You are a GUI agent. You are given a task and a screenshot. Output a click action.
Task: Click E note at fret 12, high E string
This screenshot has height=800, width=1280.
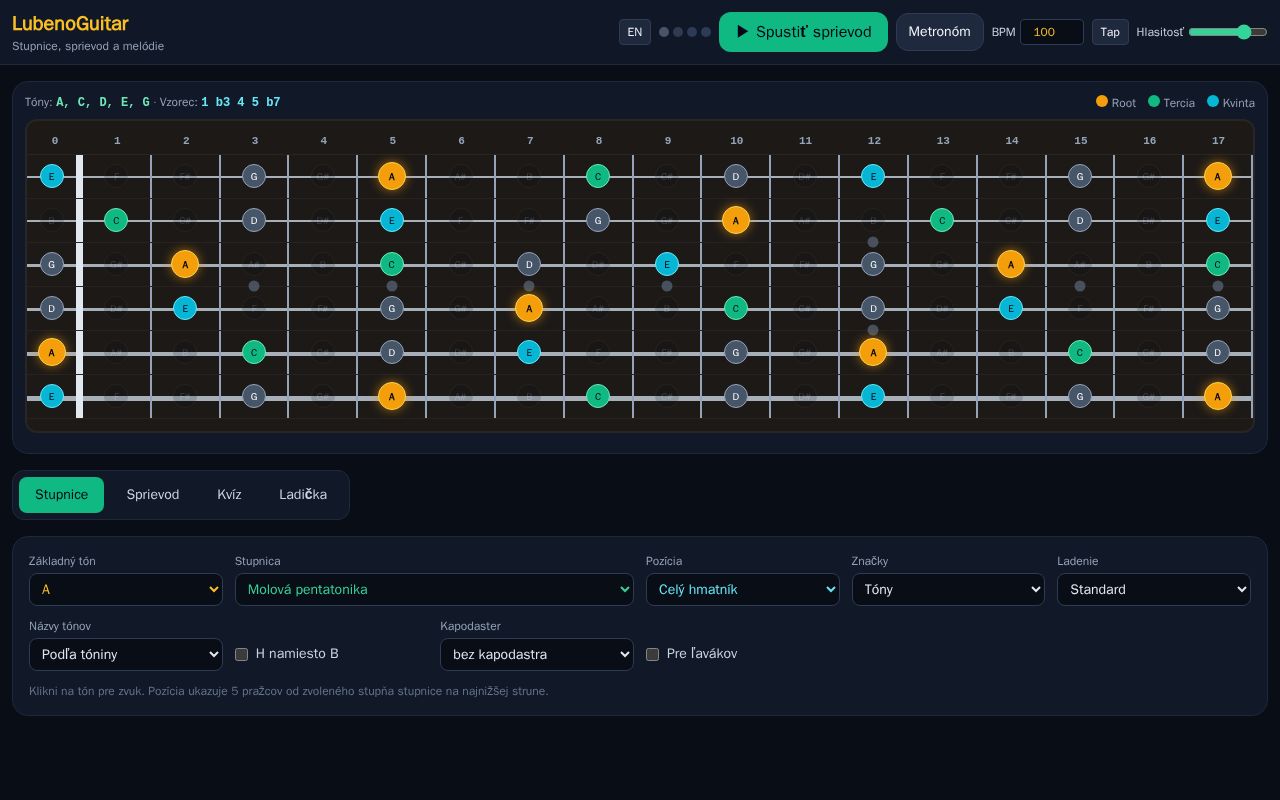tap(873, 176)
